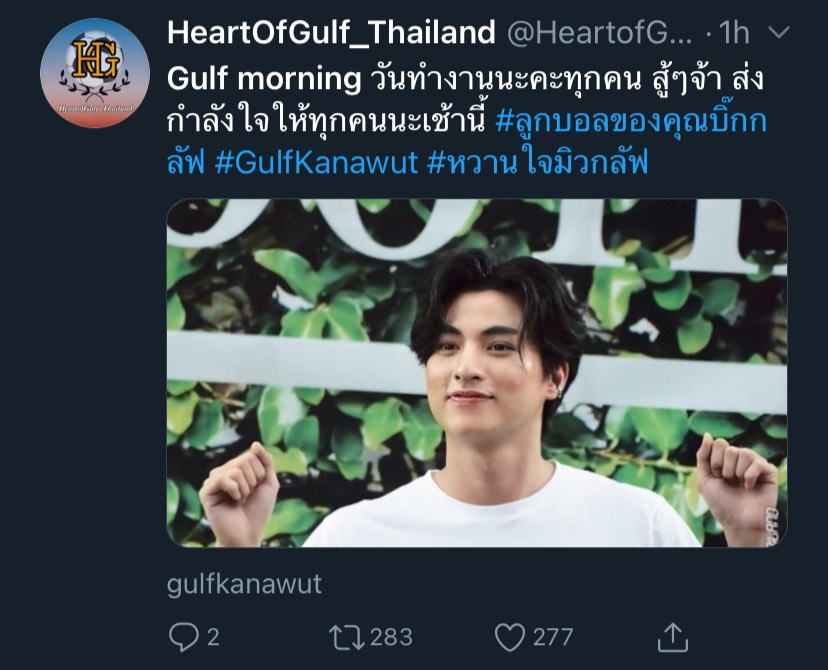
Task: Retweet using the retweet arrows icon
Action: [346, 637]
